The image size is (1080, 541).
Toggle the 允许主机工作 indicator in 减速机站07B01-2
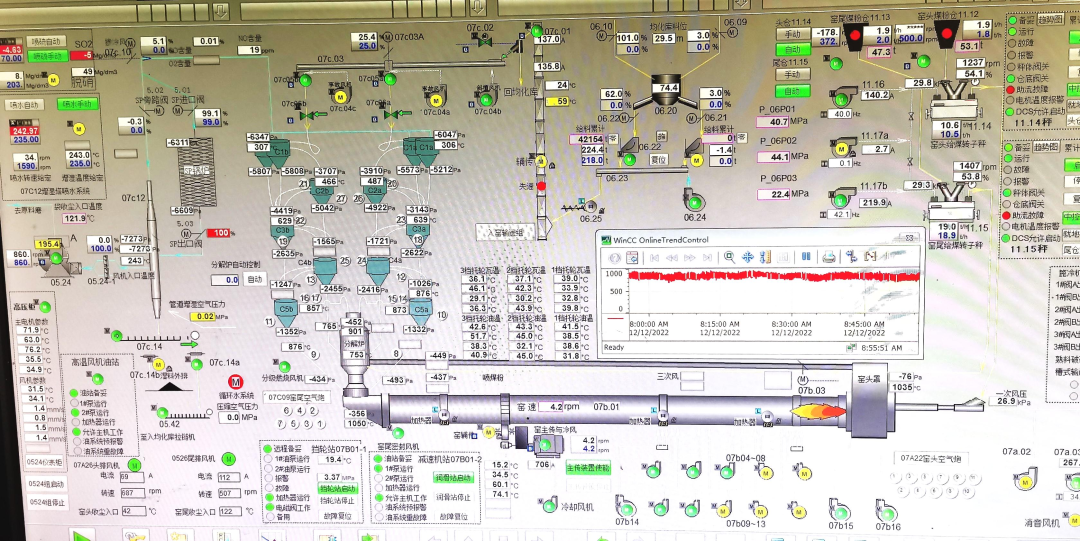click(379, 497)
